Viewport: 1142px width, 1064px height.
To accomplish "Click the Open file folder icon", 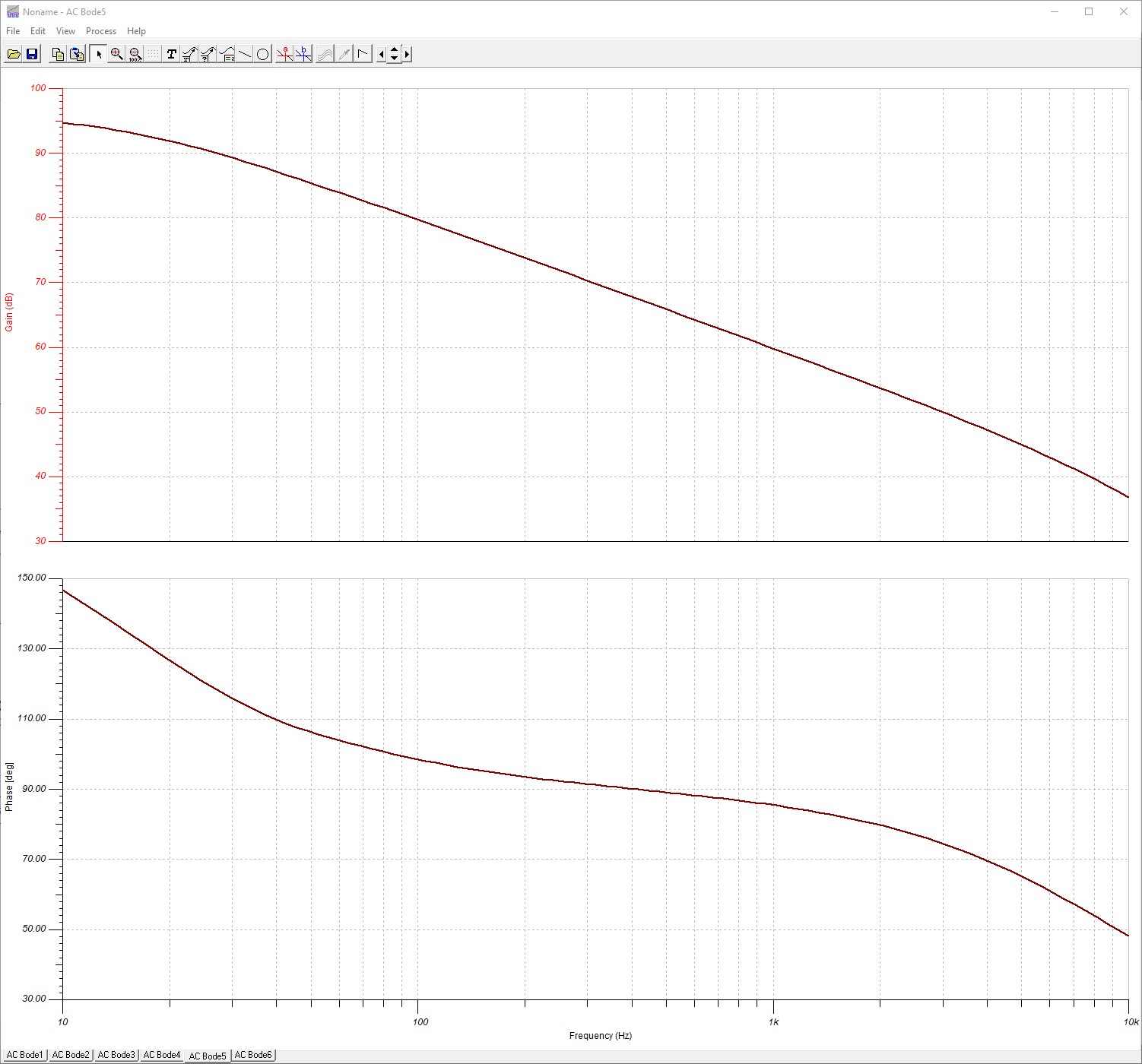I will point(14,54).
